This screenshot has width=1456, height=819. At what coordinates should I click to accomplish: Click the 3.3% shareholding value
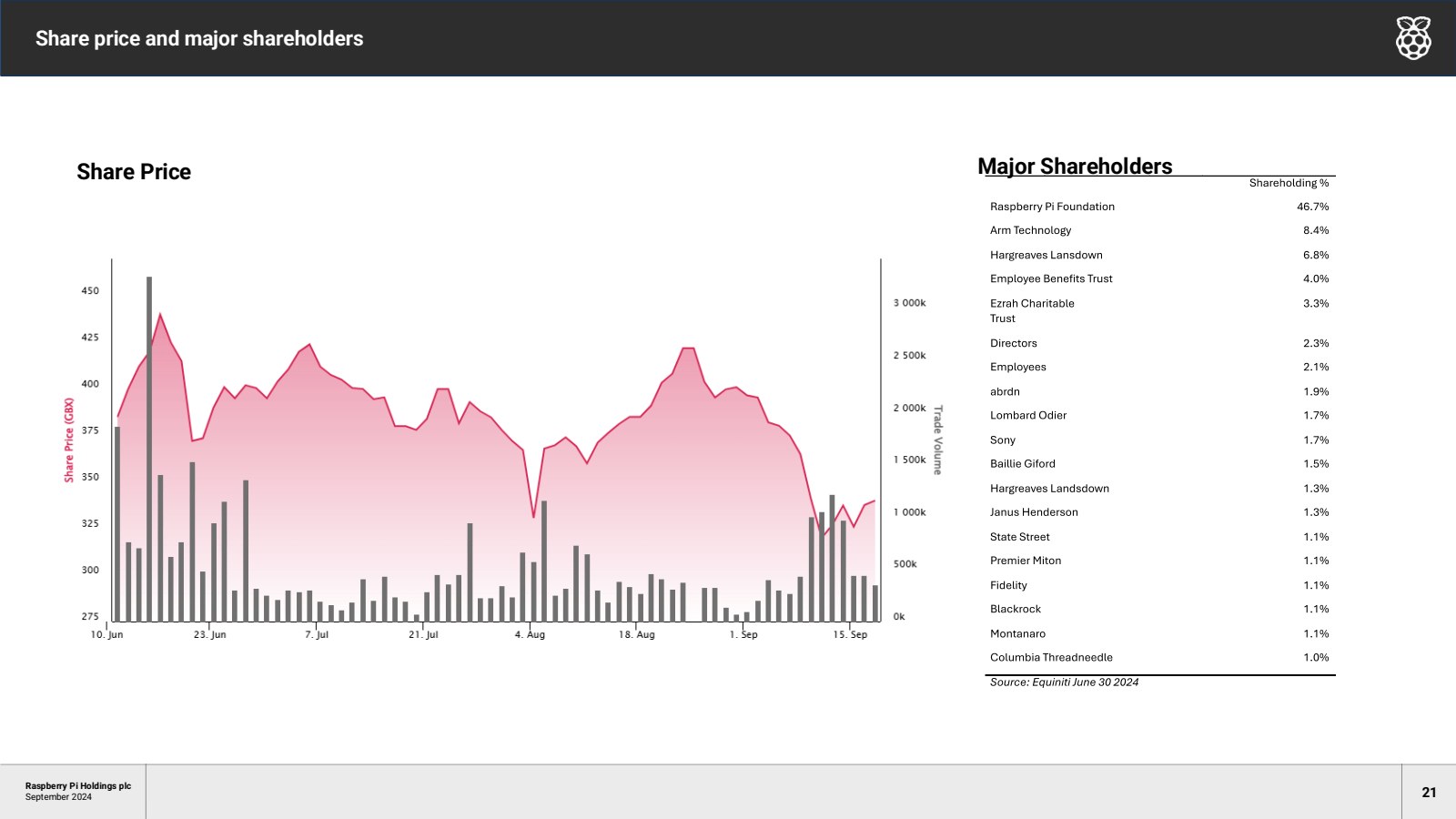(x=1316, y=303)
